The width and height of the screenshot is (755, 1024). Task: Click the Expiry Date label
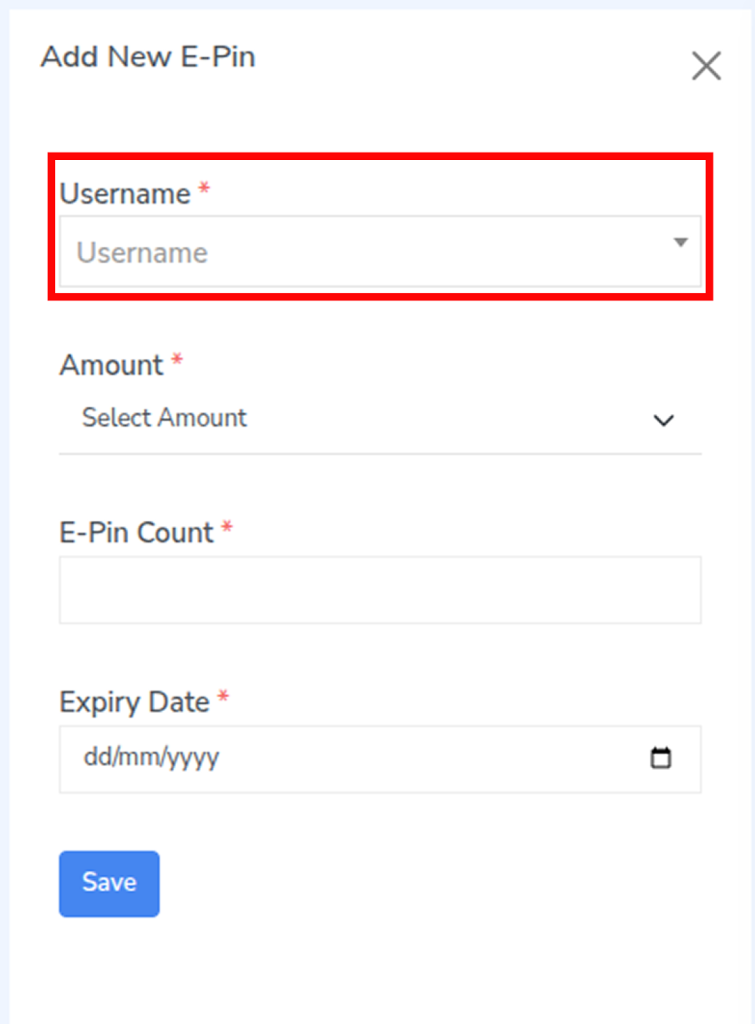pyautogui.click(x=135, y=702)
